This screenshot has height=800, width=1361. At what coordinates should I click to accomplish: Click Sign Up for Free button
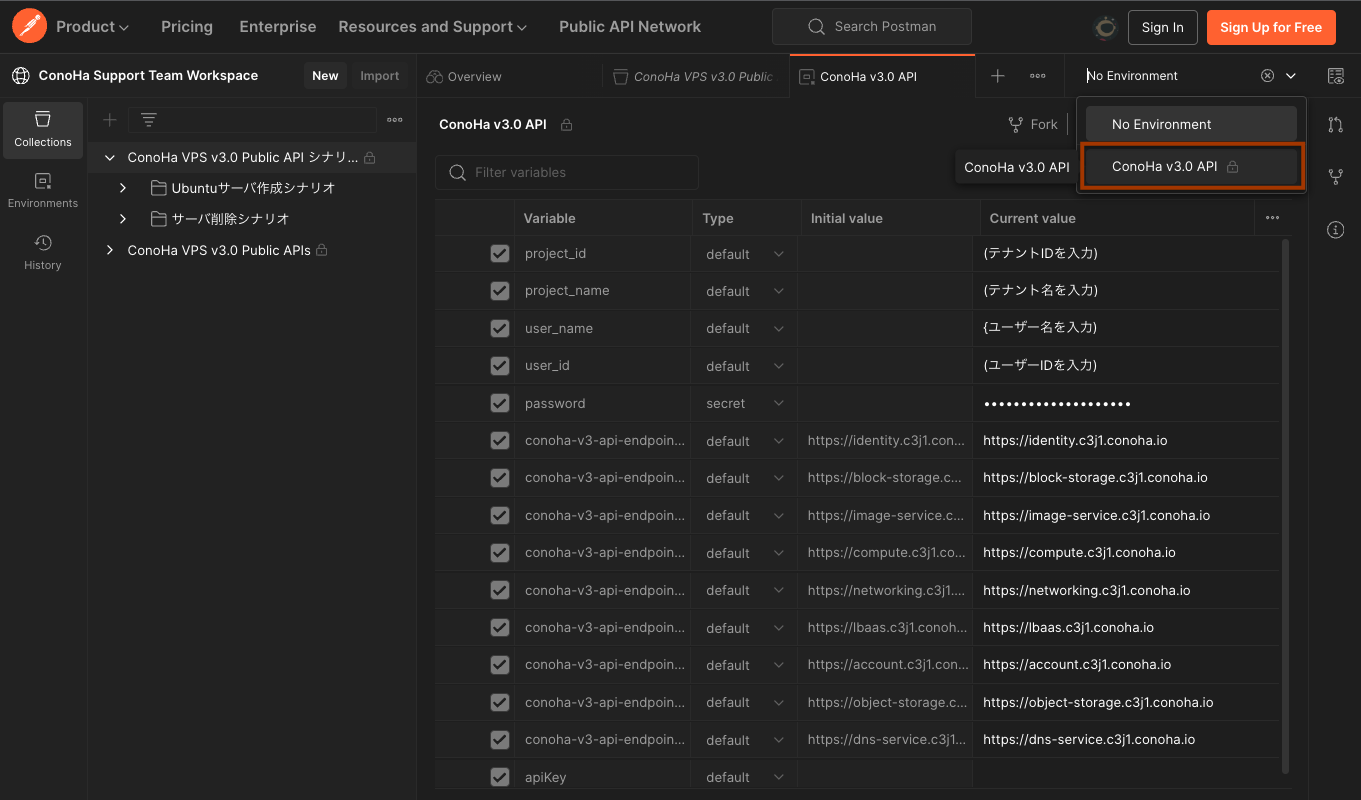(1271, 27)
